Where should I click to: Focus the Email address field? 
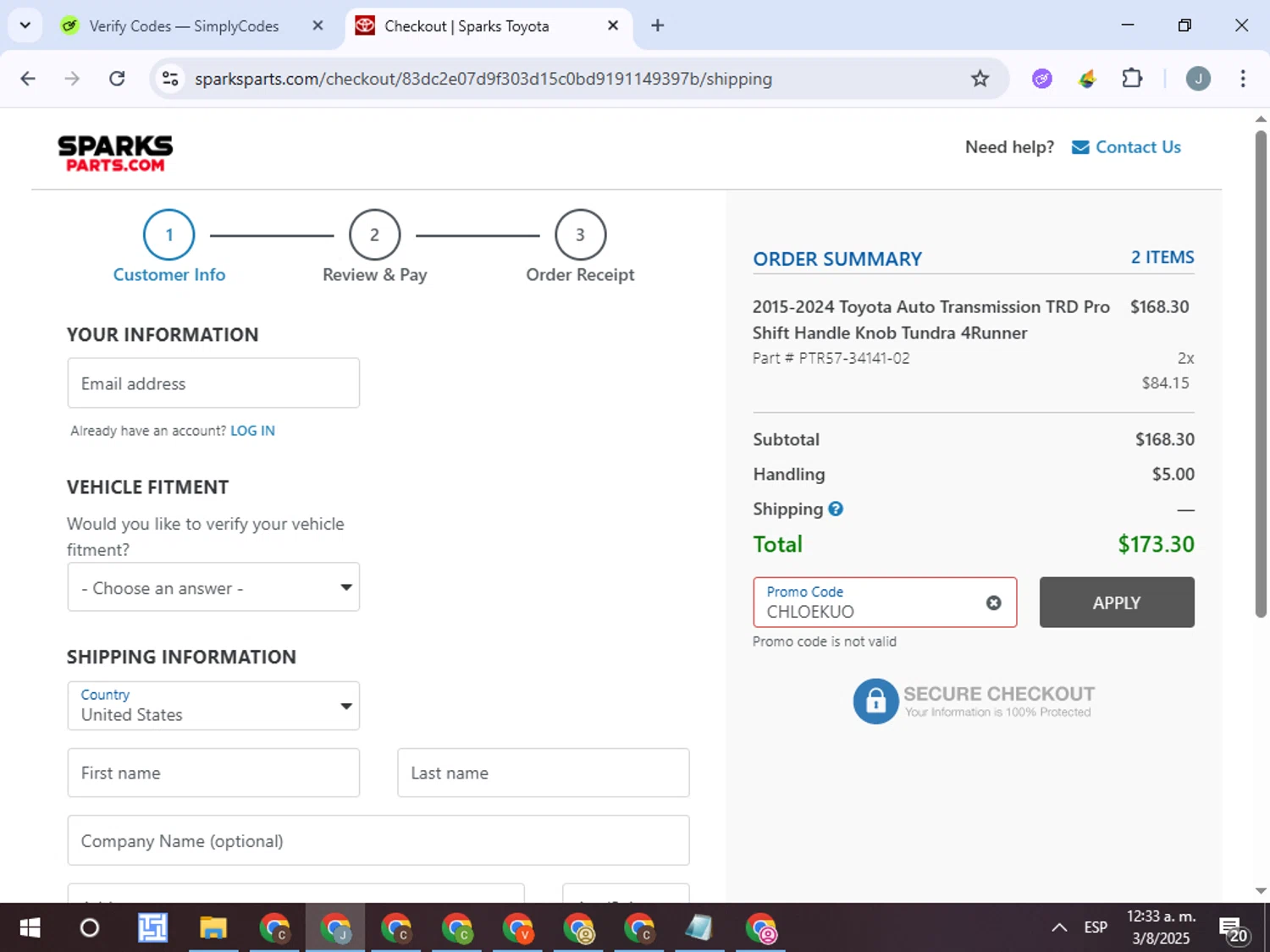coord(213,383)
